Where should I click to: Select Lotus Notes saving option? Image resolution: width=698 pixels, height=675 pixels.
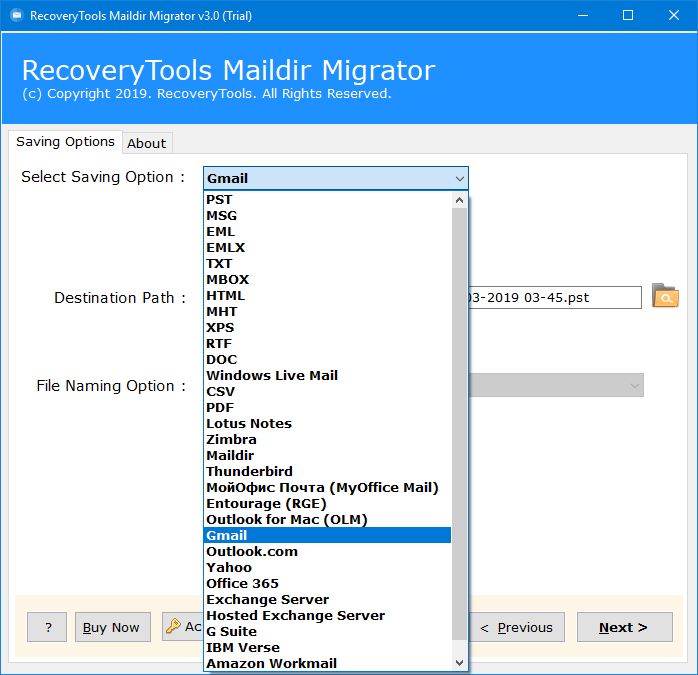pyautogui.click(x=327, y=423)
